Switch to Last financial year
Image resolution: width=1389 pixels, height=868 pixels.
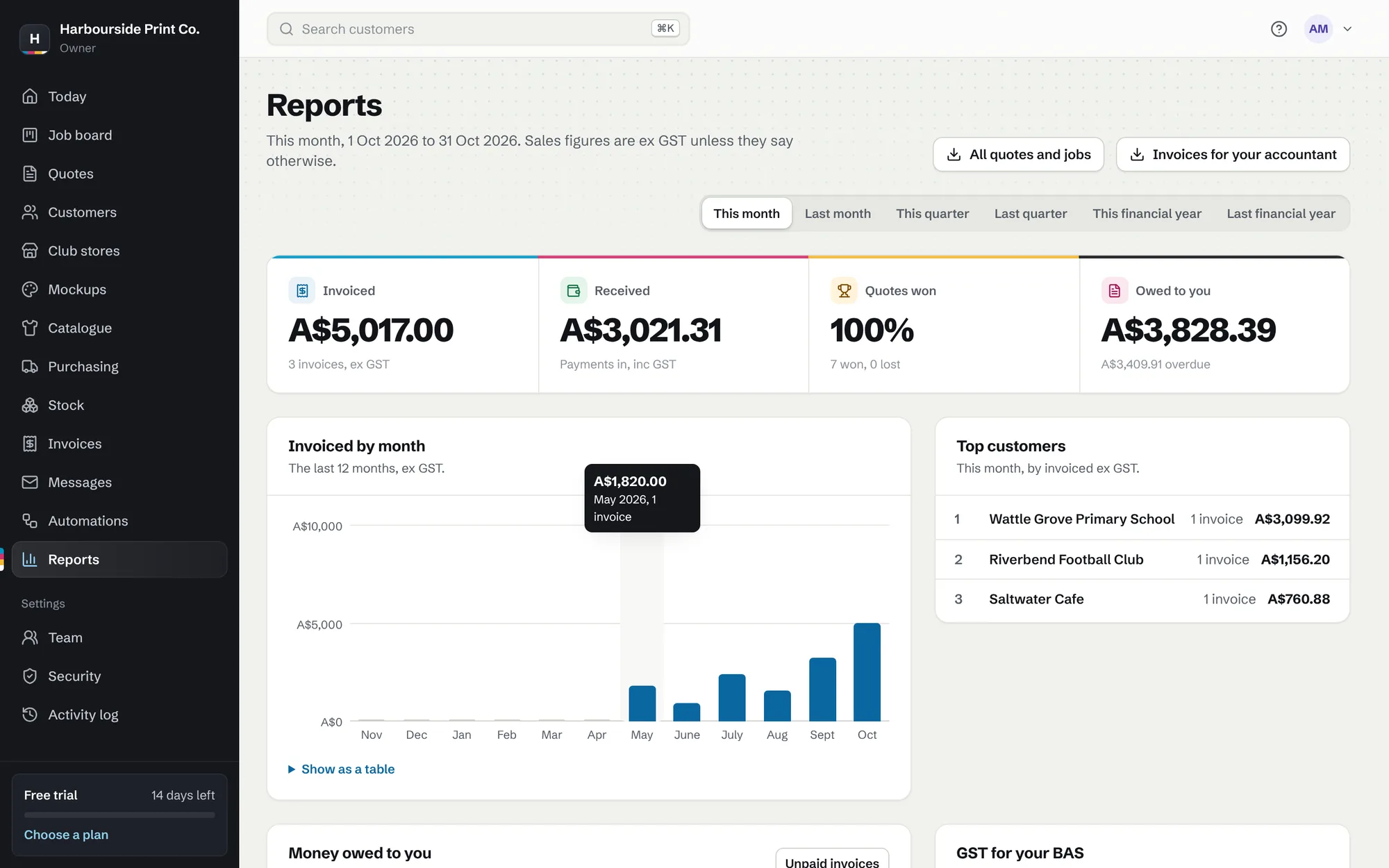point(1281,213)
